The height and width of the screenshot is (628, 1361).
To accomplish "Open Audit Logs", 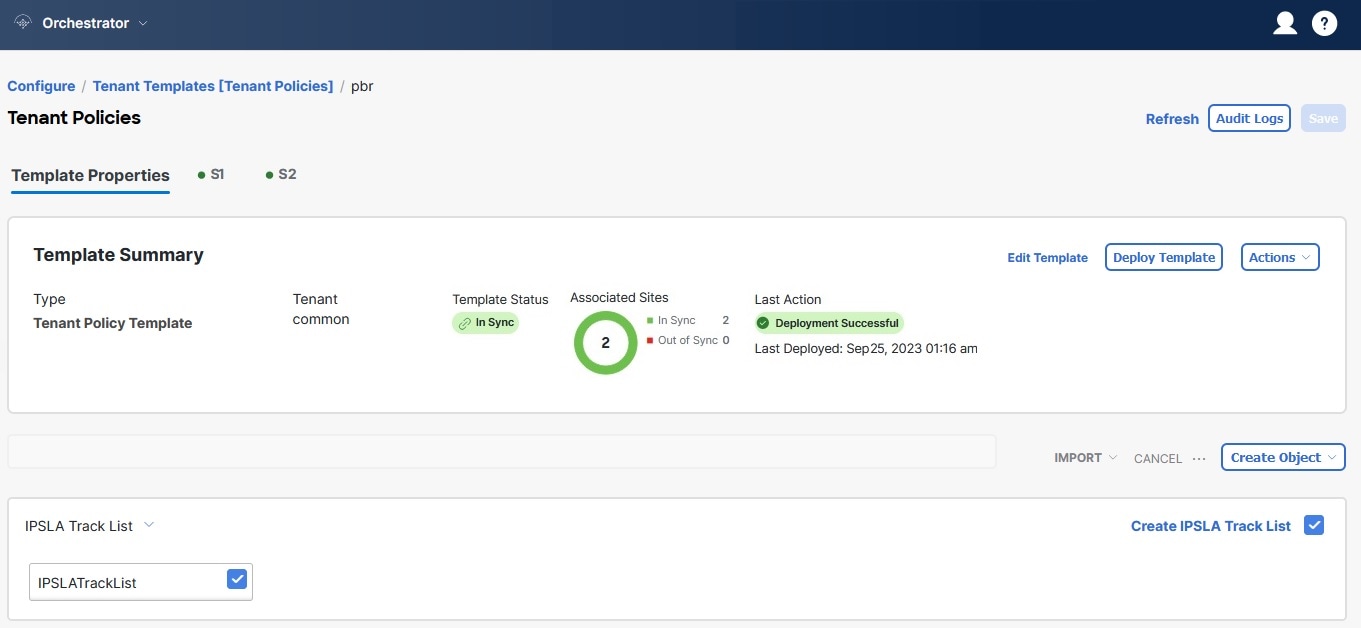I will [1249, 118].
